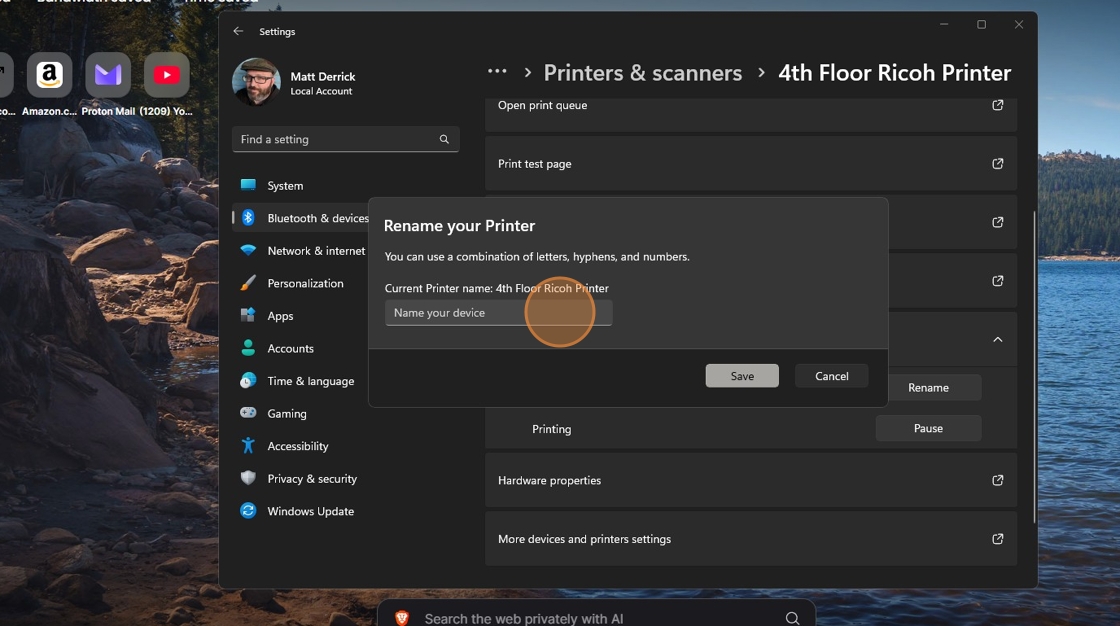Image resolution: width=1120 pixels, height=626 pixels.
Task: Cancel the Rename your Printer dialog
Action: click(831, 376)
